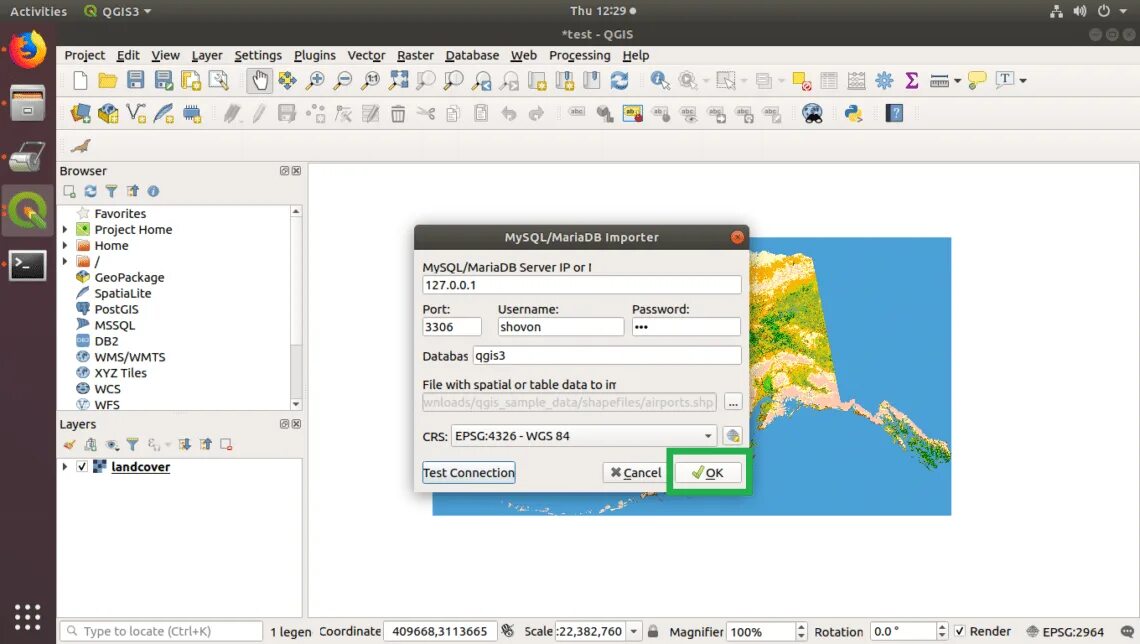Open Data Source Manager icon
The image size is (1140, 644).
pyautogui.click(x=80, y=113)
